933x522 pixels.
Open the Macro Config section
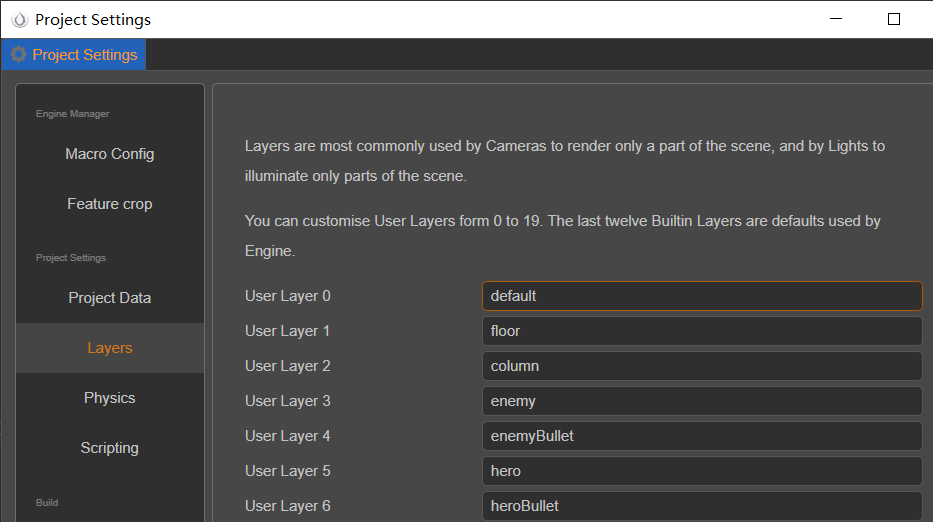pyautogui.click(x=110, y=154)
